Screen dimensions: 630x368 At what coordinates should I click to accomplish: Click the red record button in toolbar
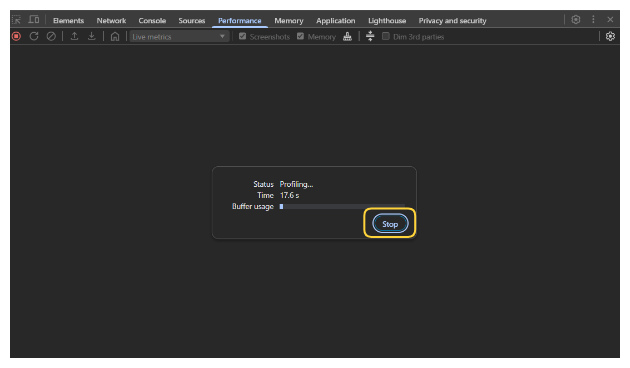coord(16,37)
